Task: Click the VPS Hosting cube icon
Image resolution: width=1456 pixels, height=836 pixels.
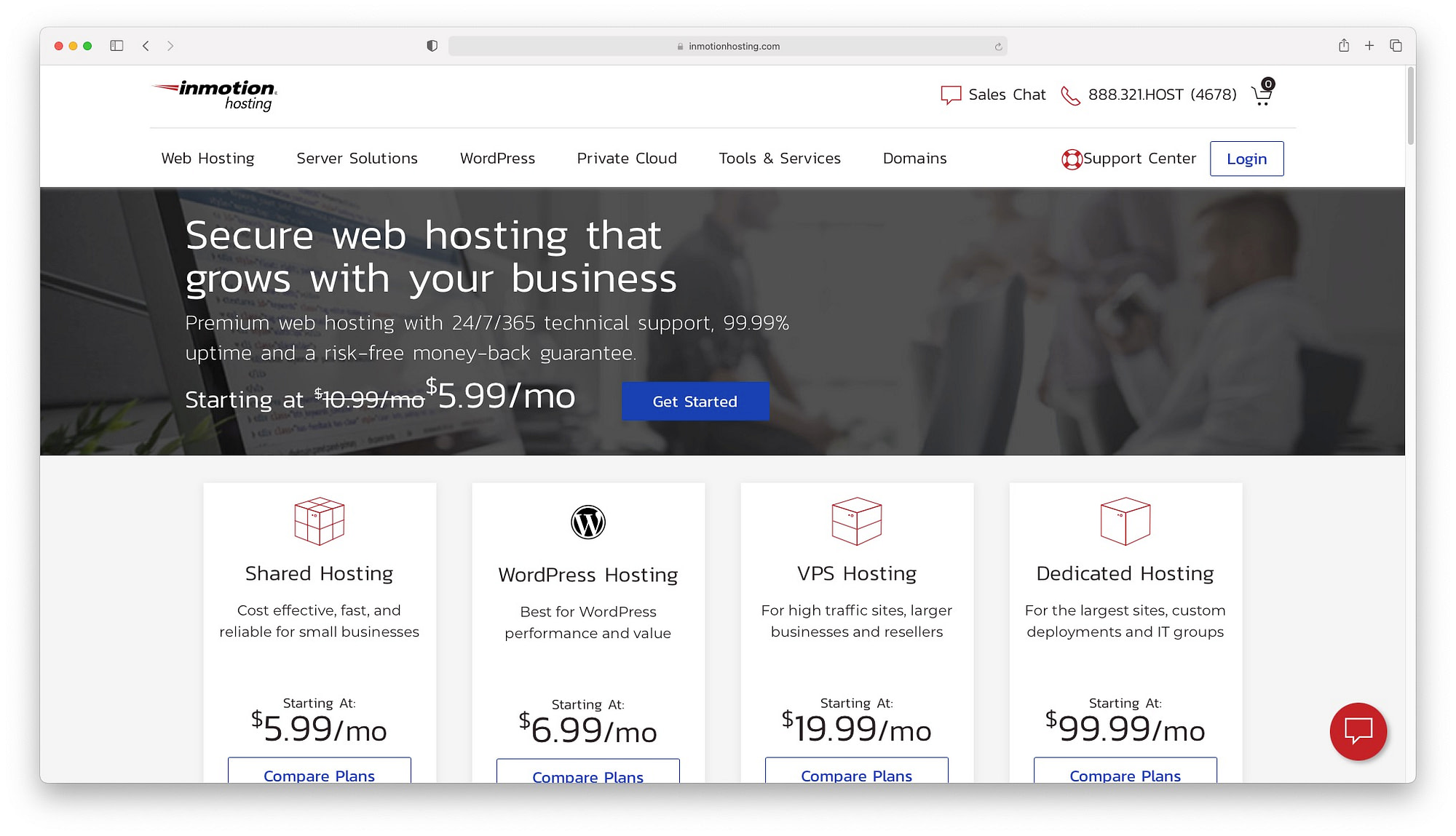Action: (857, 521)
